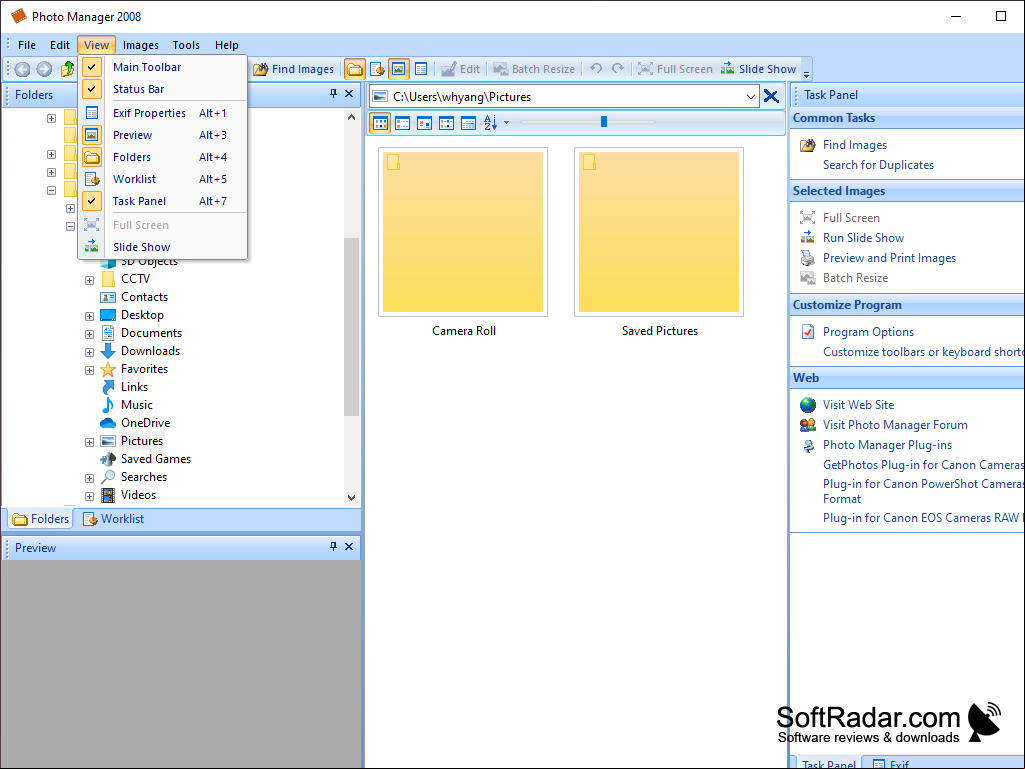Open the Images menu

pos(141,45)
